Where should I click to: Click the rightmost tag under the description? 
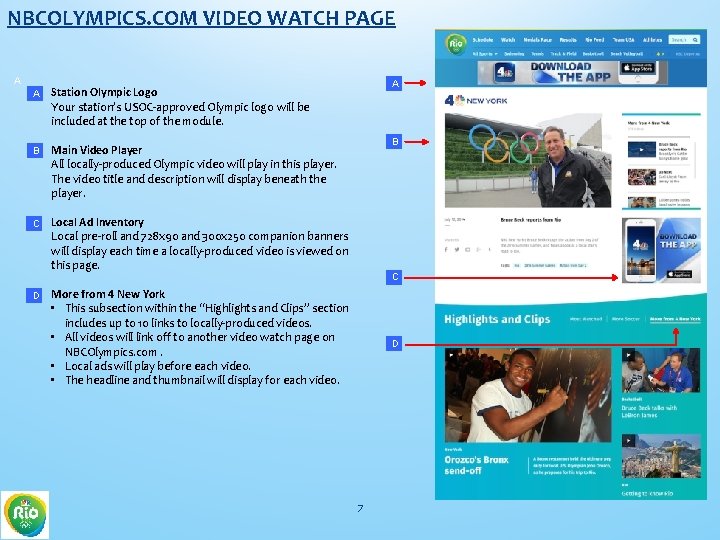pos(573,265)
